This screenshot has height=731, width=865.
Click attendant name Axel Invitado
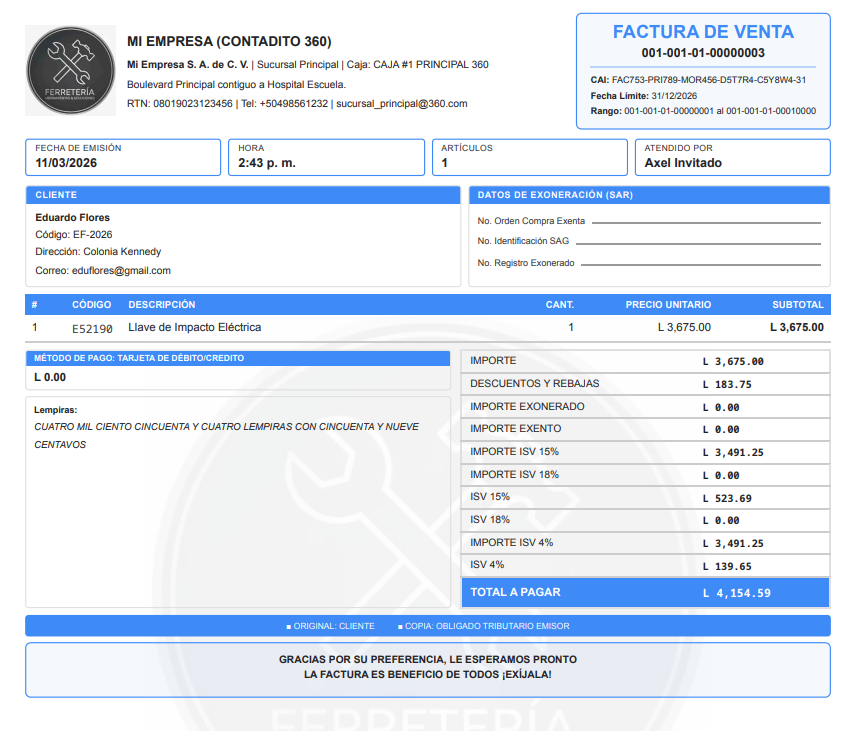[x=683, y=163]
